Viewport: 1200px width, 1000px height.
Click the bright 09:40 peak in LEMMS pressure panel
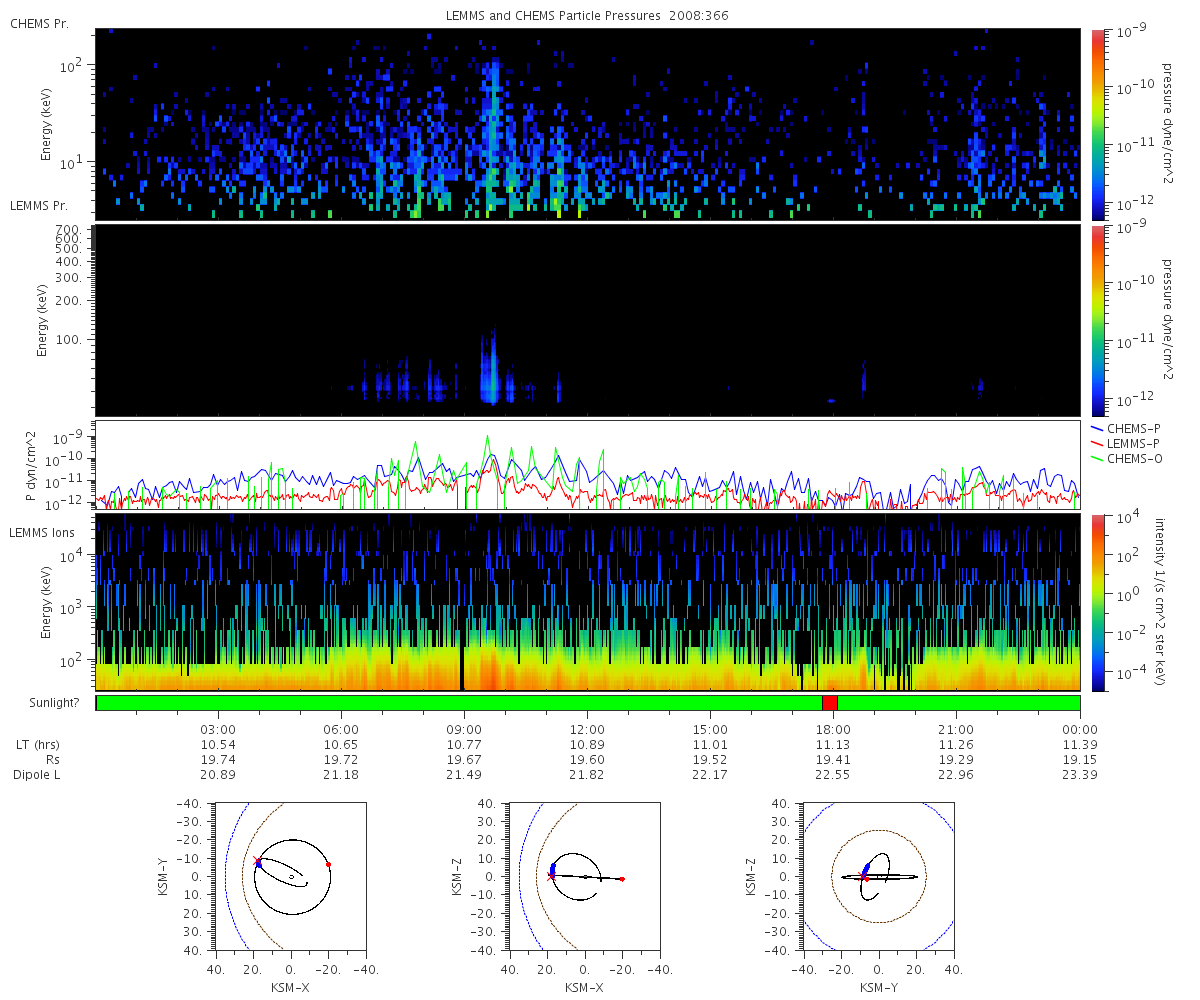tap(490, 370)
